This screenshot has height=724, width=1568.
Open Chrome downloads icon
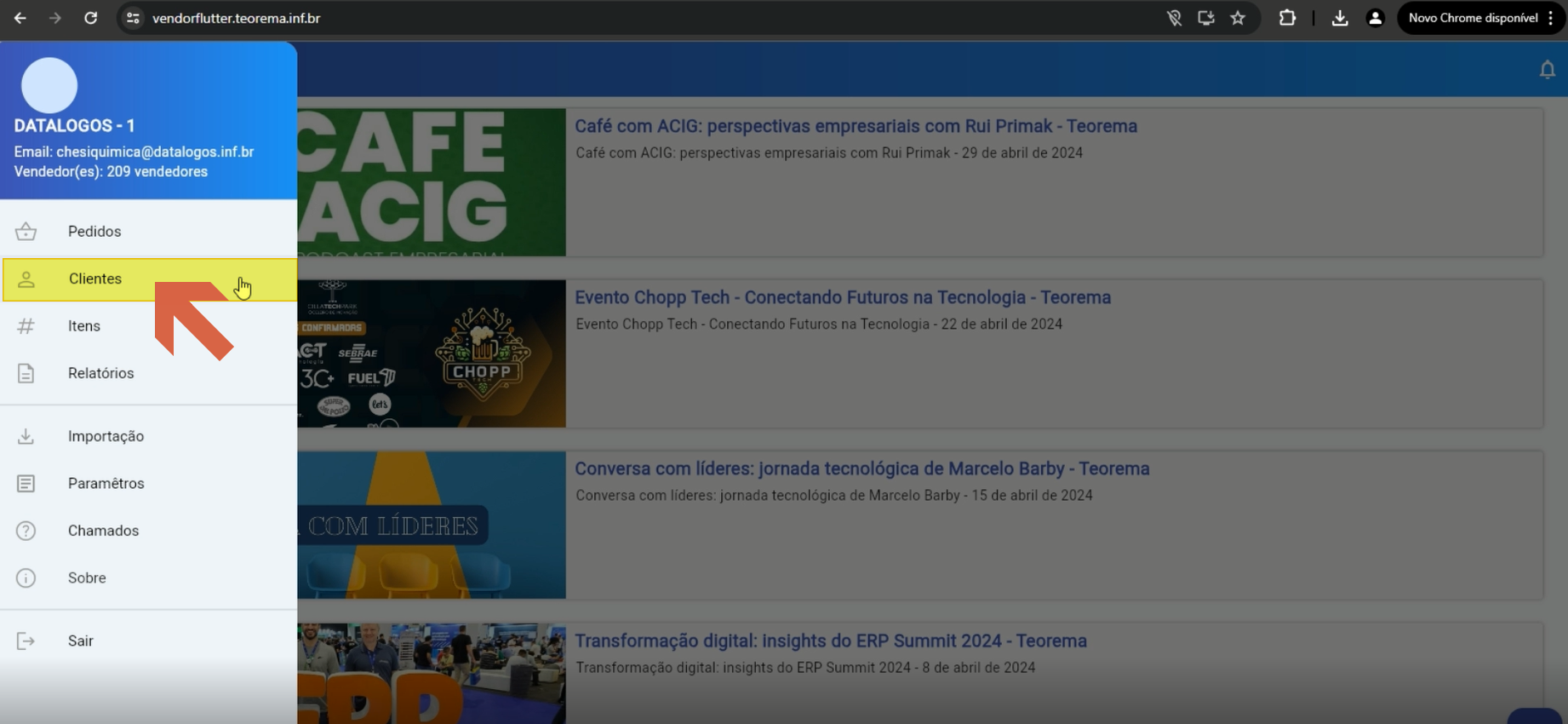coord(1340,18)
